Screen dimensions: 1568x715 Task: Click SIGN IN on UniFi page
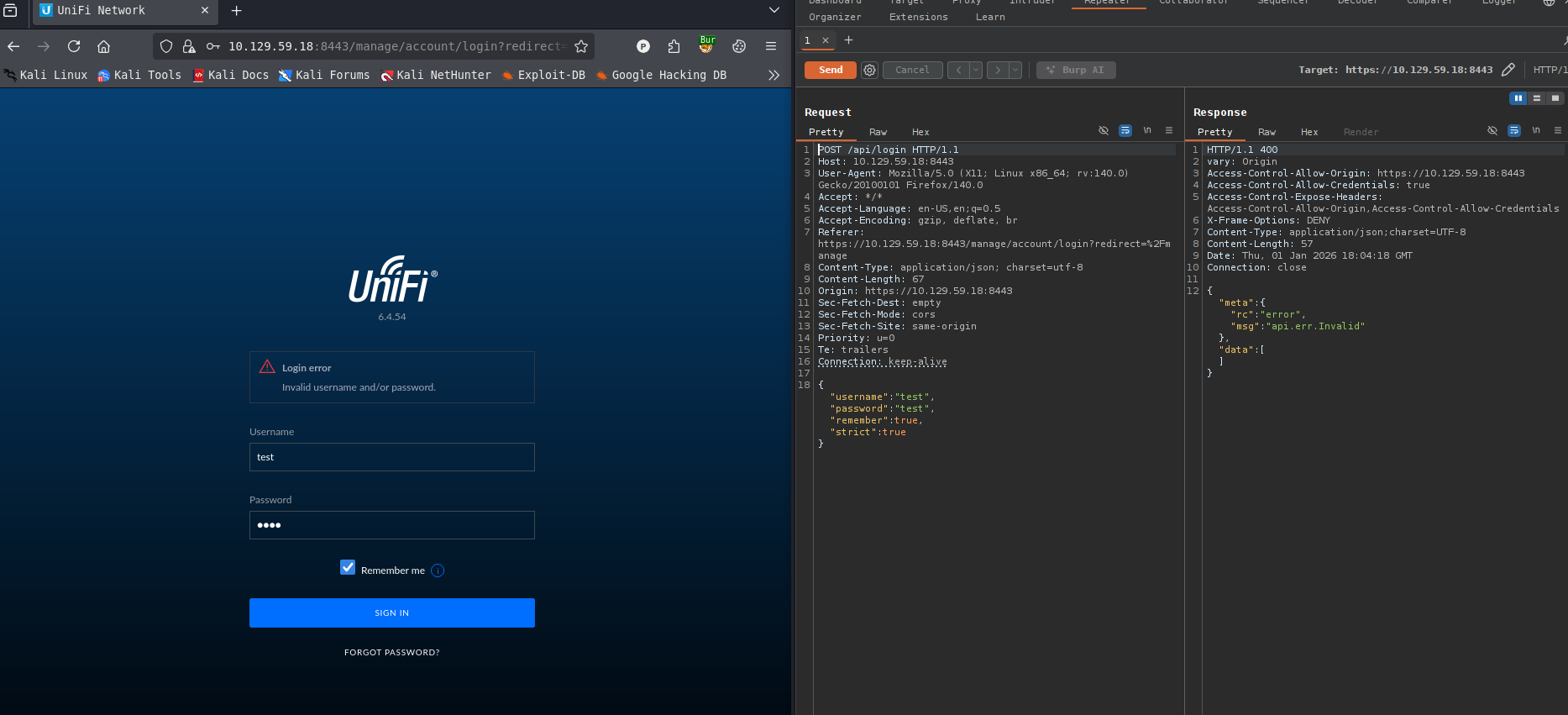pyautogui.click(x=392, y=612)
